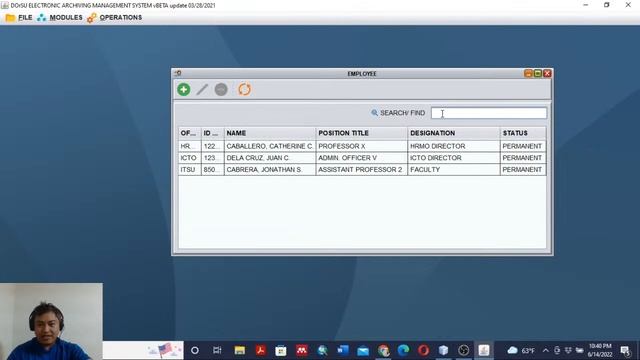The height and width of the screenshot is (360, 640).
Task: Sort by the STATUS column header
Action: (x=523, y=133)
